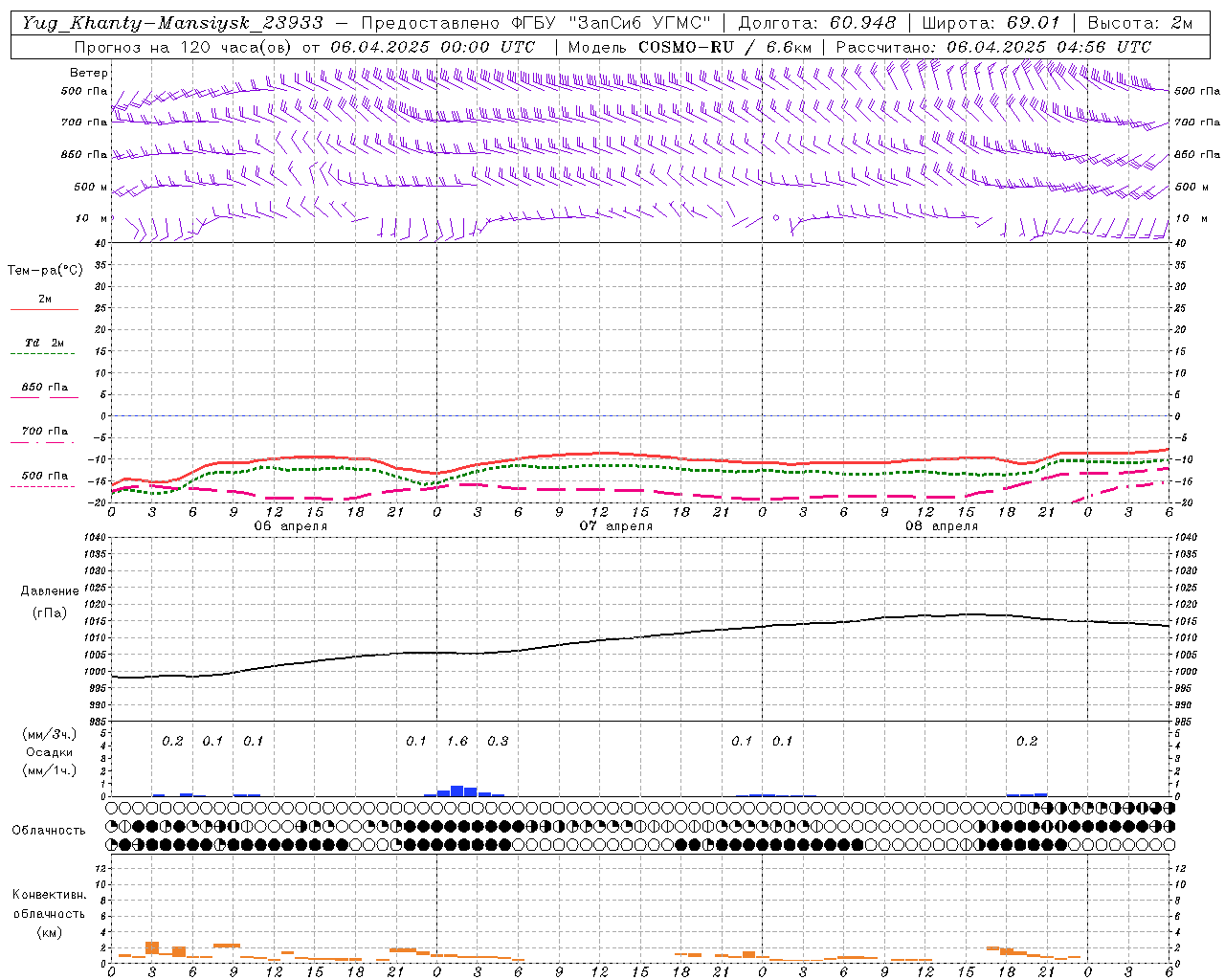This screenshot has height=980, width=1225.
Task: Click the (мм/1ч.) unit label
Action: (50, 770)
